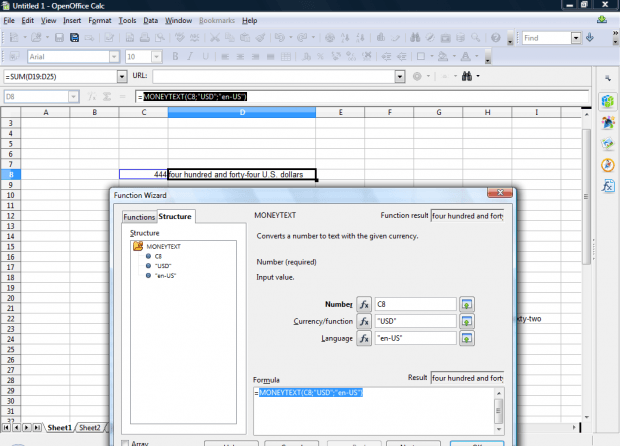
Task: Switch to Functions tab in wizard
Action: click(139, 217)
